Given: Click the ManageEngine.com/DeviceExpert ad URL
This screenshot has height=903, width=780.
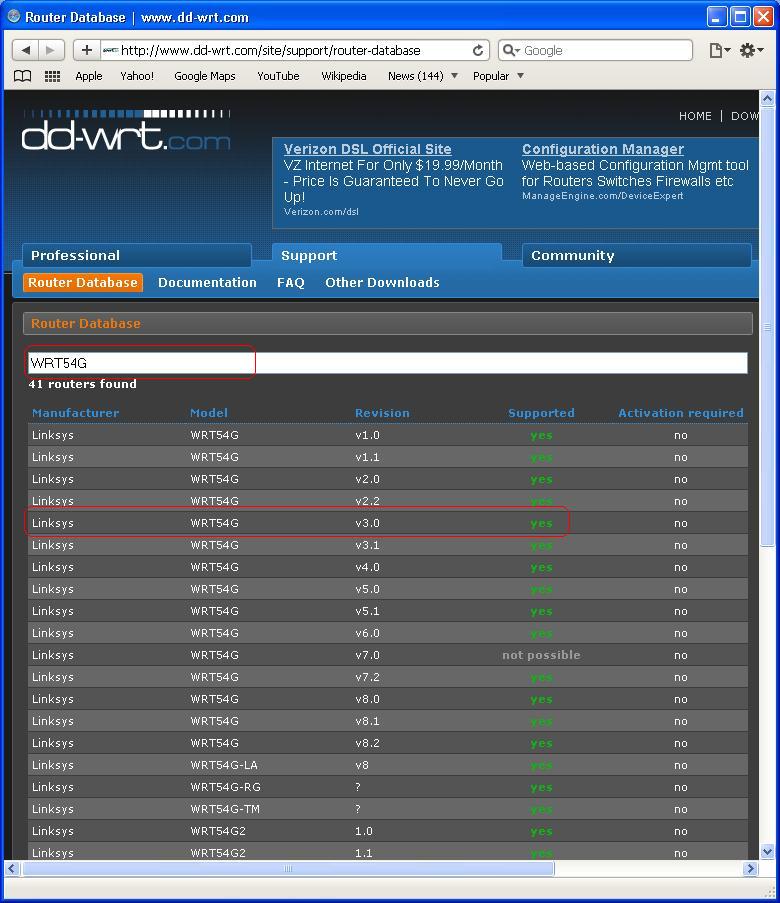Looking at the screenshot, I should [x=603, y=196].
